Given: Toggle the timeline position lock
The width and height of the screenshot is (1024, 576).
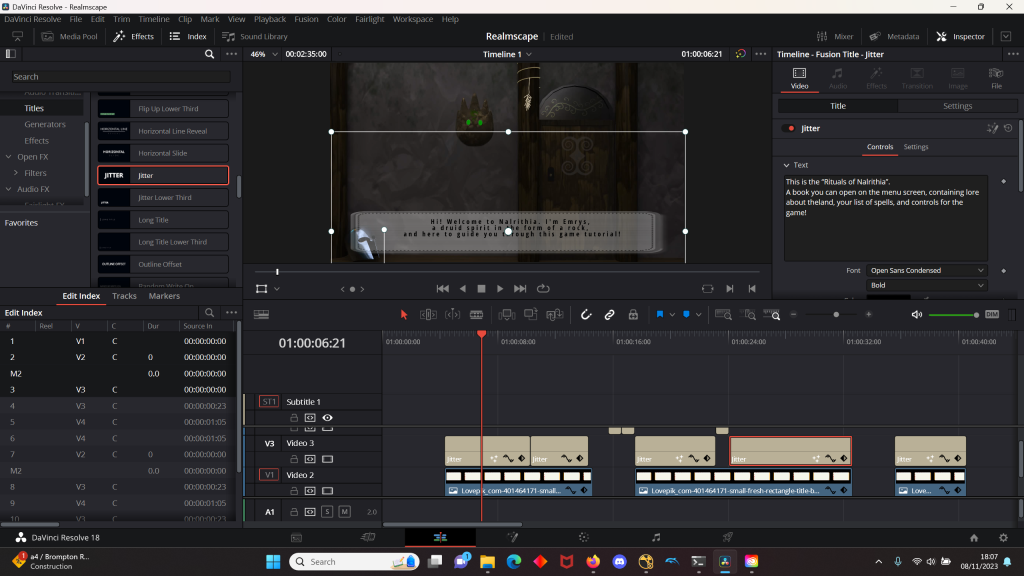Looking at the screenshot, I should point(633,315).
